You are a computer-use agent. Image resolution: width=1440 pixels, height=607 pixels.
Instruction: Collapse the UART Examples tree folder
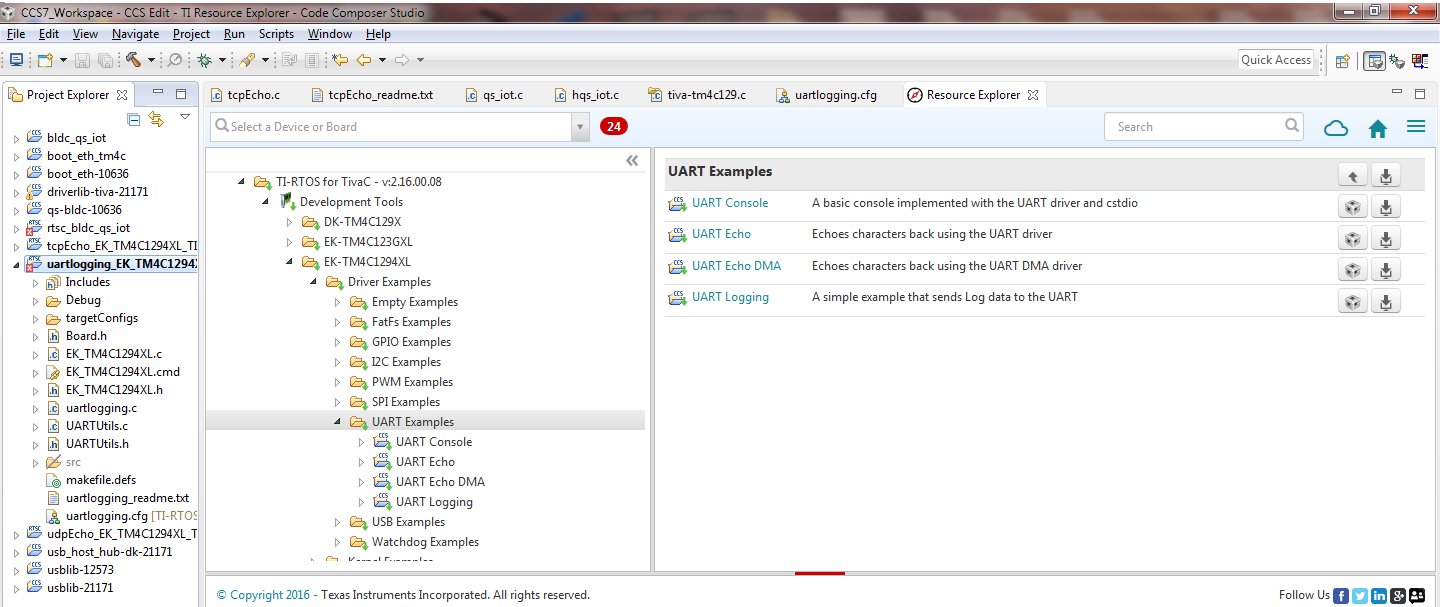tap(337, 422)
